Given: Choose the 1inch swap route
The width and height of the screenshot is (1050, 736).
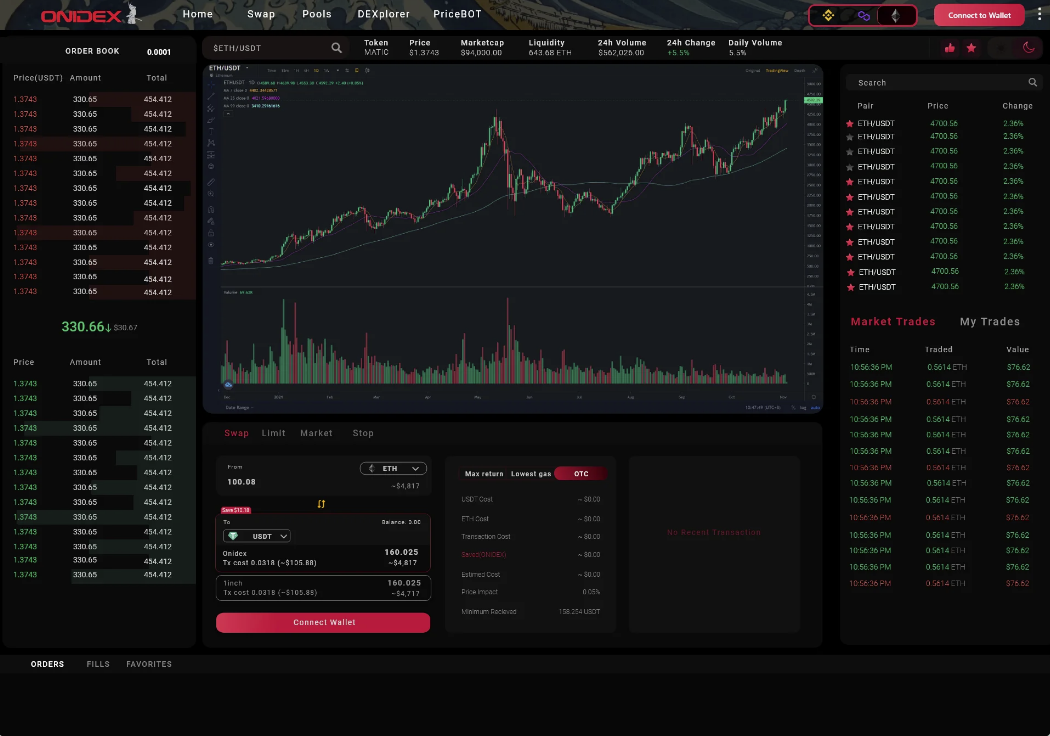Looking at the screenshot, I should tap(323, 588).
